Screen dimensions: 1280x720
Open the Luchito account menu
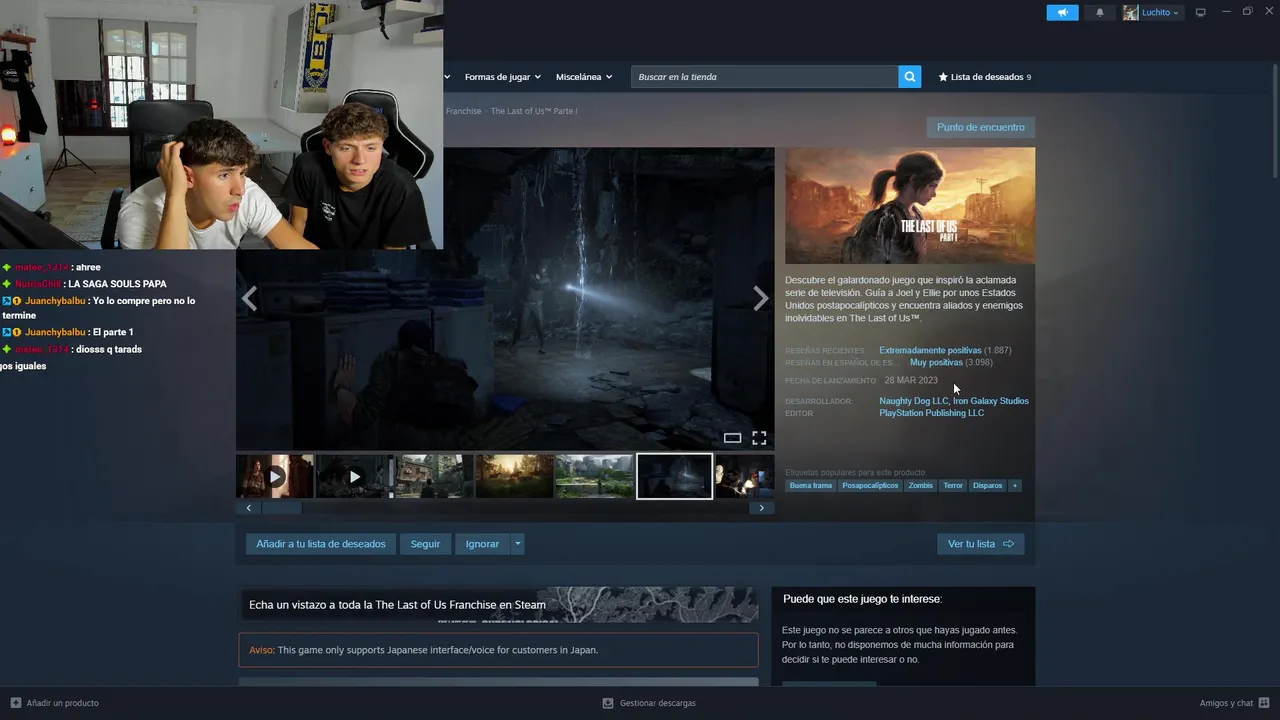point(1152,12)
